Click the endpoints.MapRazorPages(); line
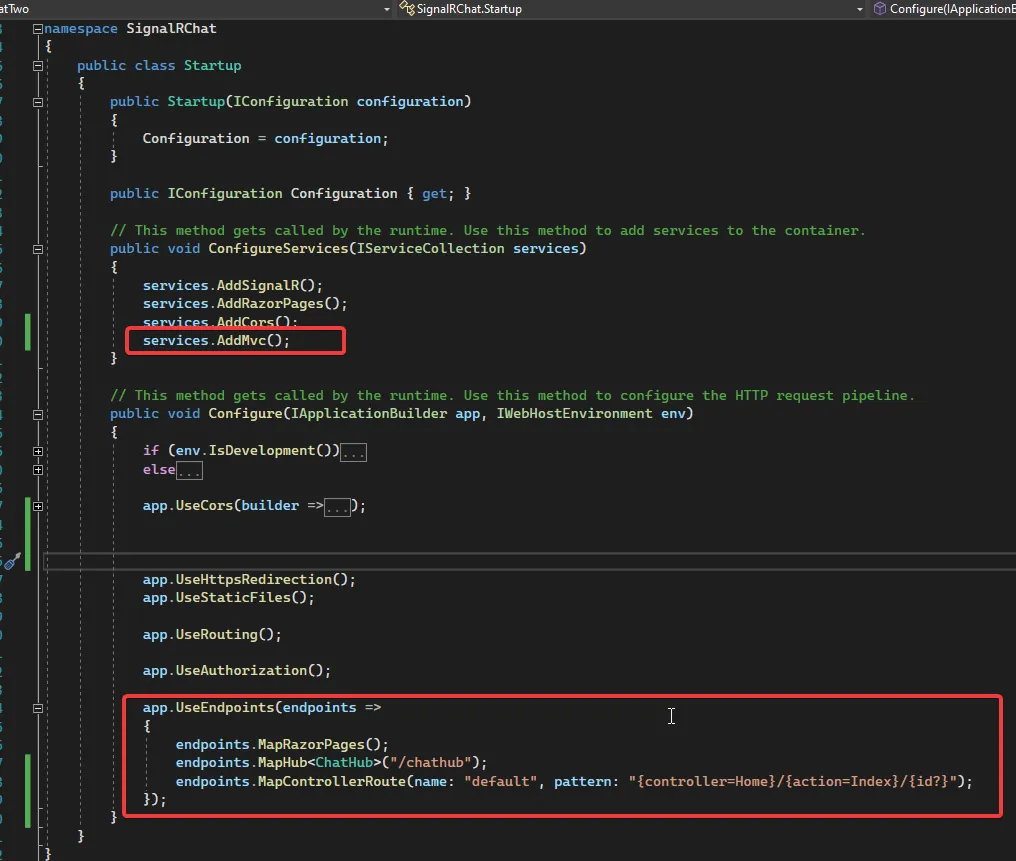 click(x=282, y=745)
